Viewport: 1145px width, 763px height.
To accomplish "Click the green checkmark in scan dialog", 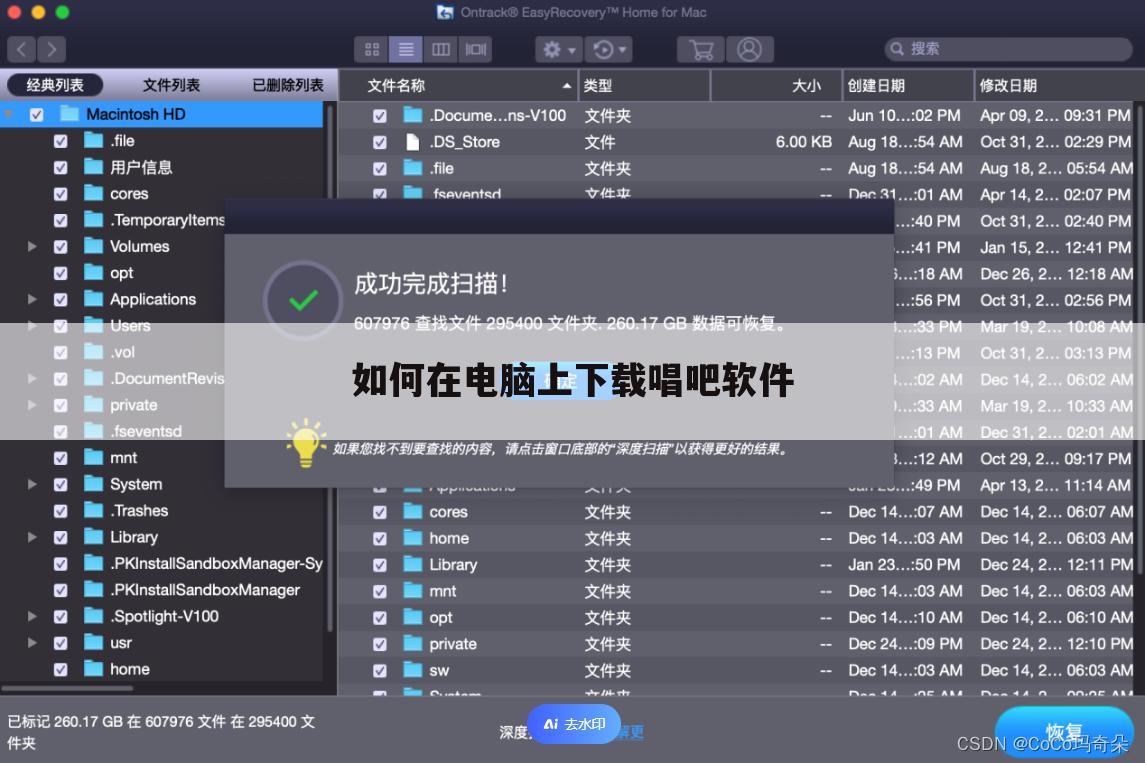I will coord(303,299).
